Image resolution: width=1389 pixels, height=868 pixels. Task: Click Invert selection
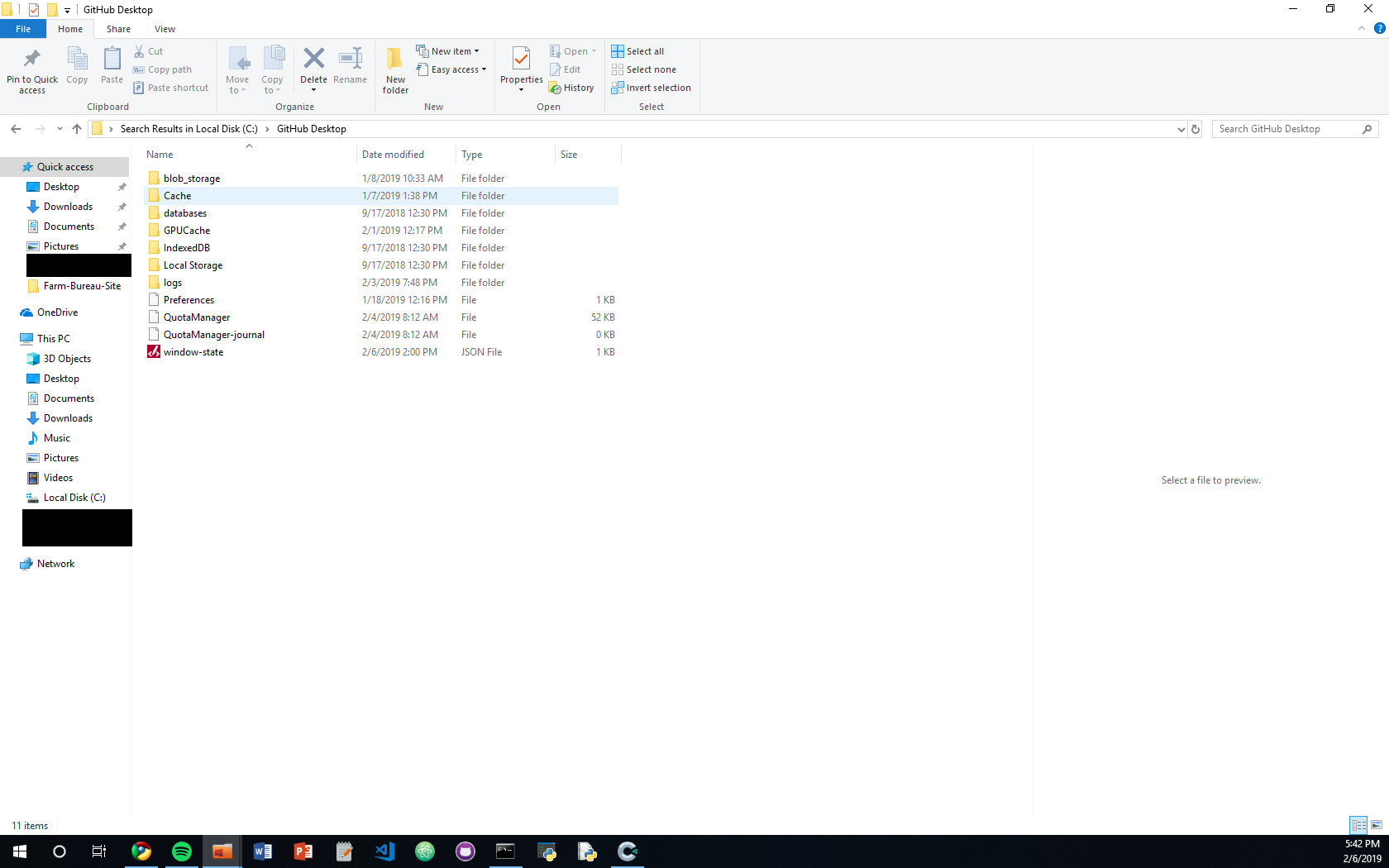(652, 88)
